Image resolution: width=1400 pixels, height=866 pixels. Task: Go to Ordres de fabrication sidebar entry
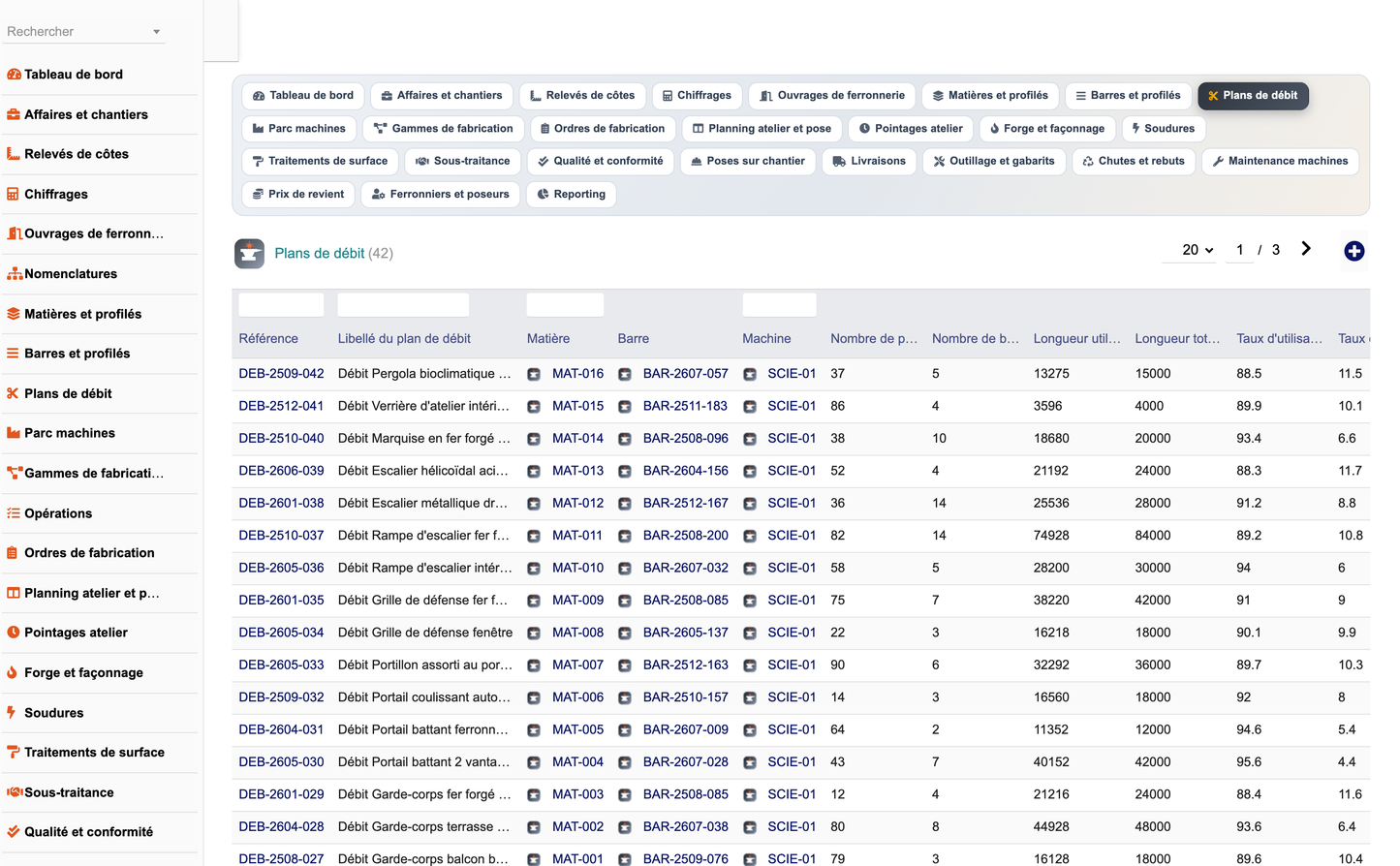(x=89, y=553)
